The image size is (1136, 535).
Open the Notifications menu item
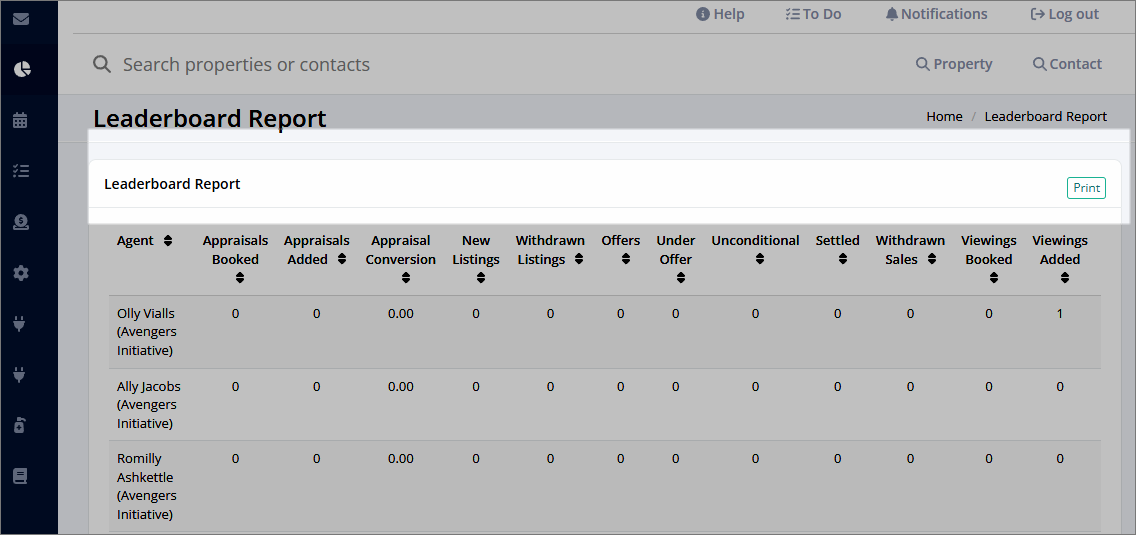click(x=936, y=14)
